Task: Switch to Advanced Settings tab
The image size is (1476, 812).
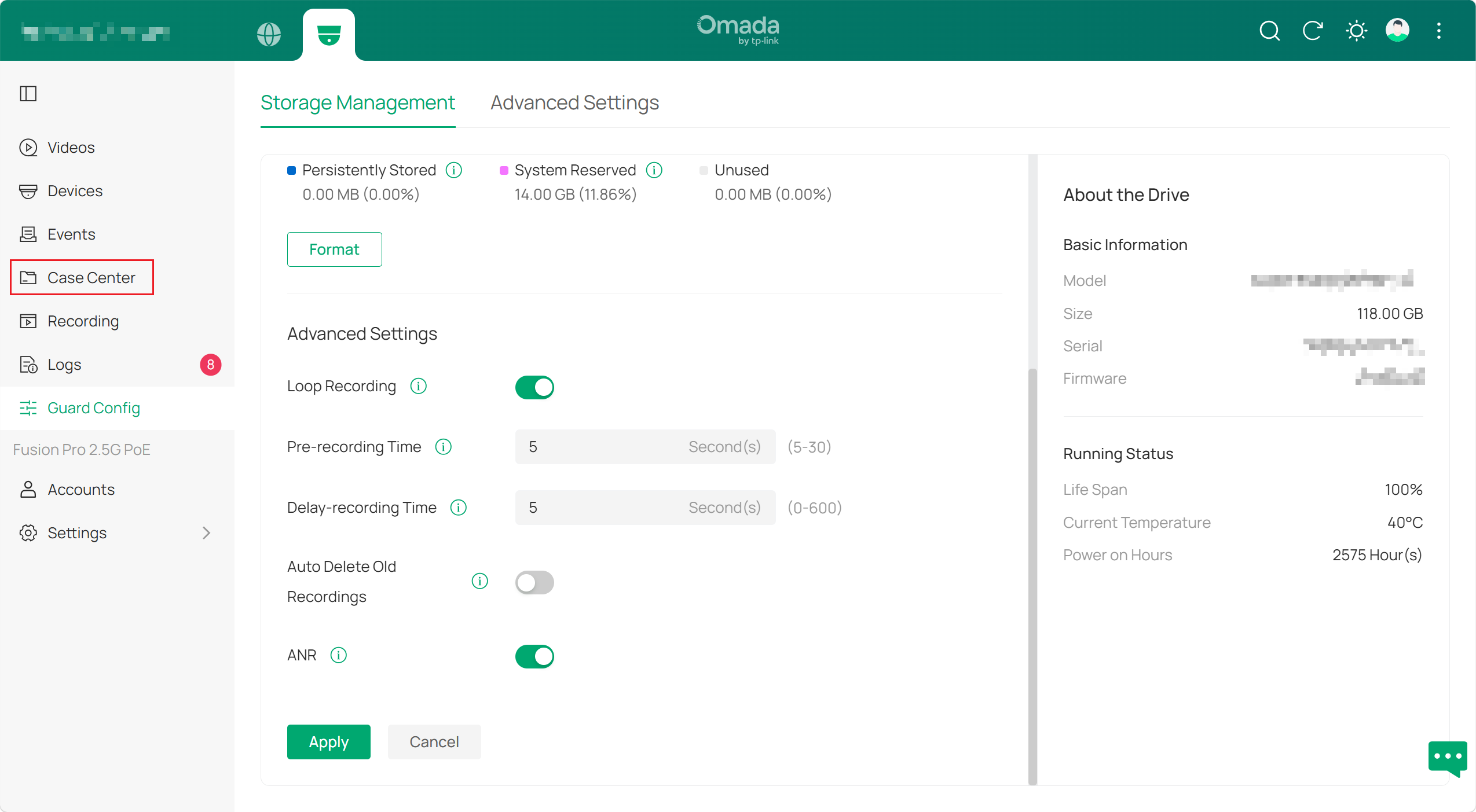Action: pos(574,103)
